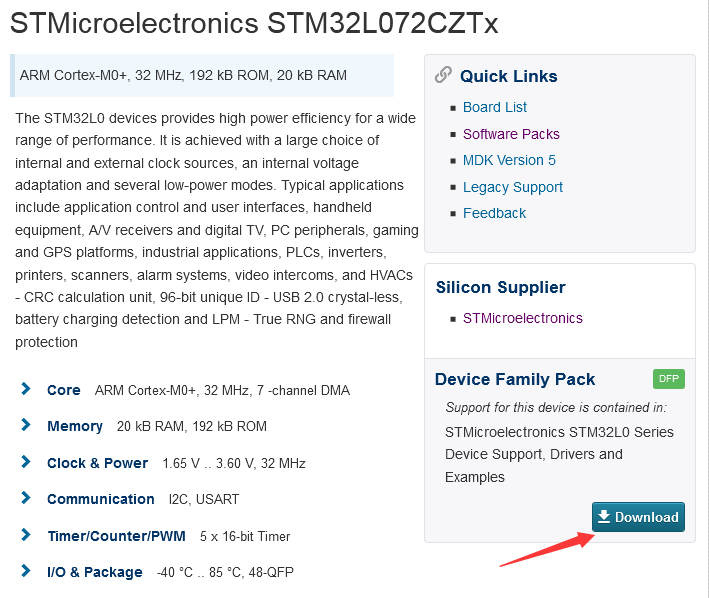The height and width of the screenshot is (598, 709).
Task: Click the Timer/Counter/PWM heading label
Action: (x=117, y=536)
